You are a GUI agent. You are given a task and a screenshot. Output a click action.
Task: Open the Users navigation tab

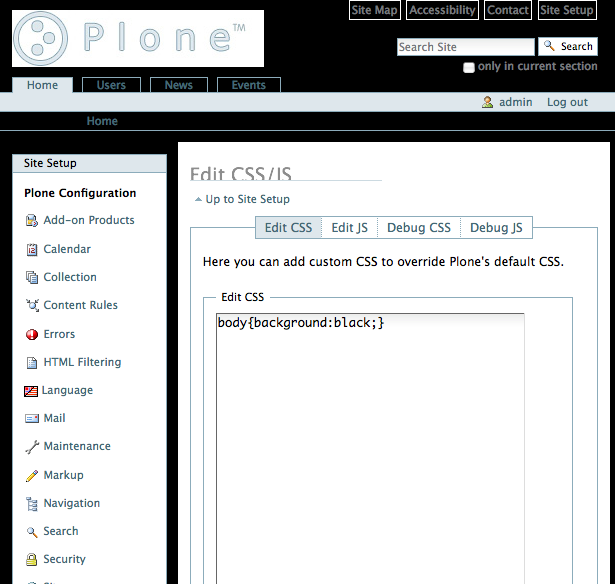[111, 86]
